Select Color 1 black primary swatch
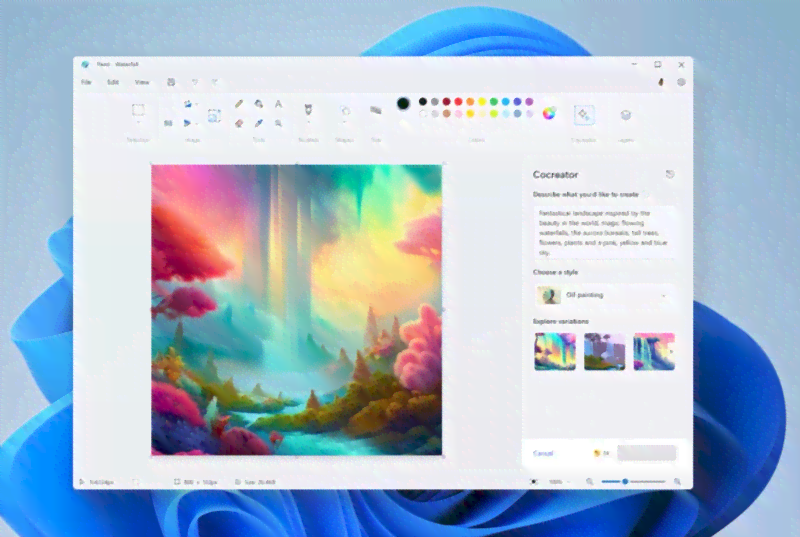 pyautogui.click(x=403, y=104)
